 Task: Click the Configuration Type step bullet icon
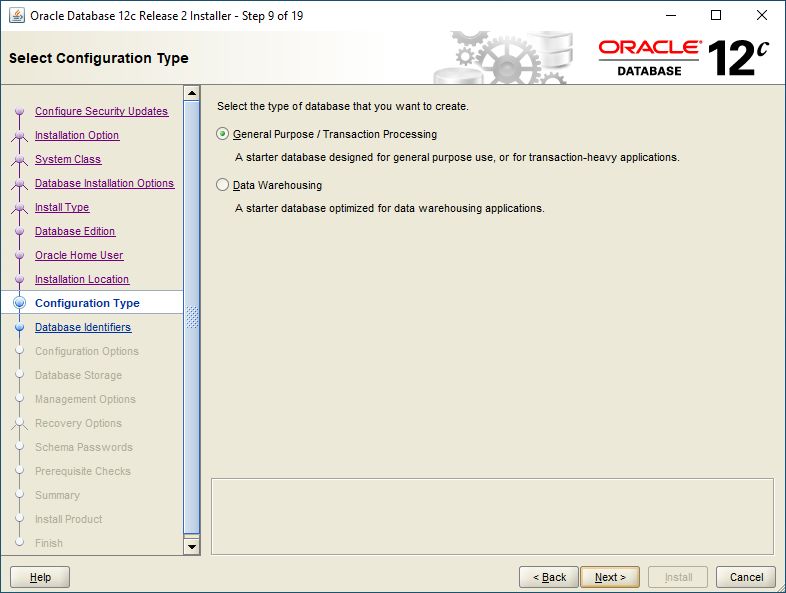pyautogui.click(x=20, y=303)
